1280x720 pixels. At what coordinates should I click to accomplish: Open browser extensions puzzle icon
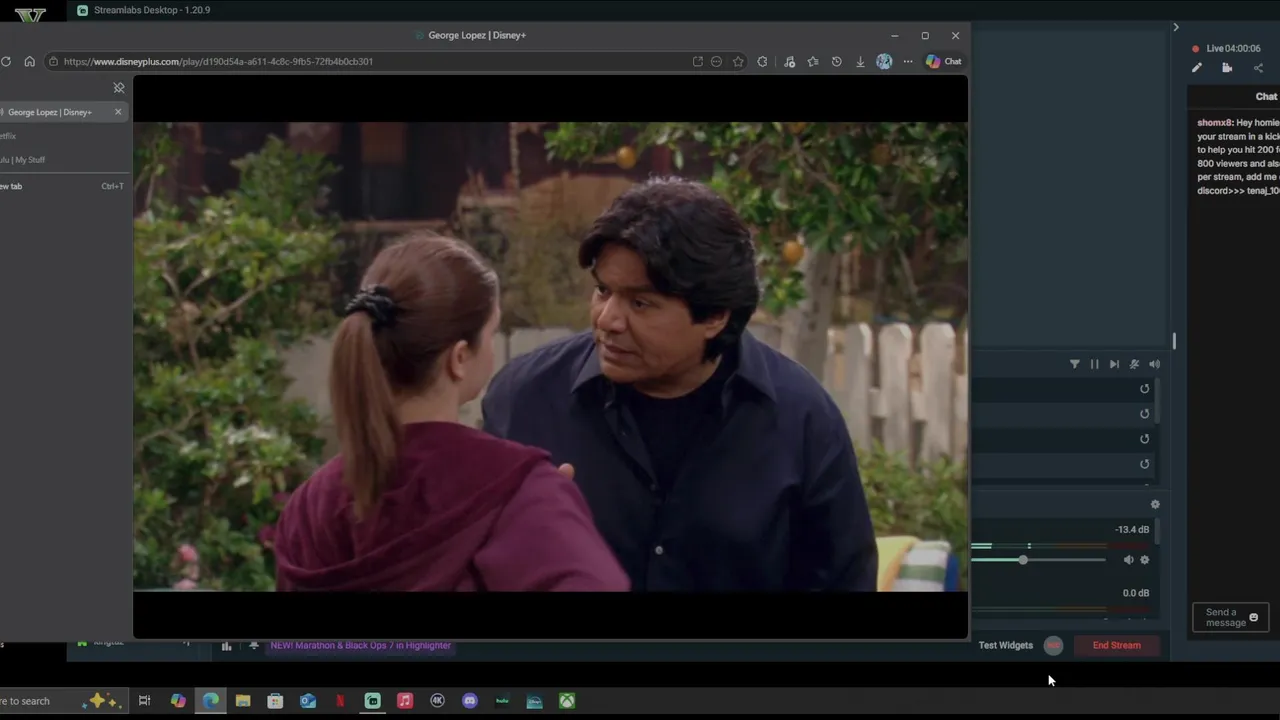(762, 61)
